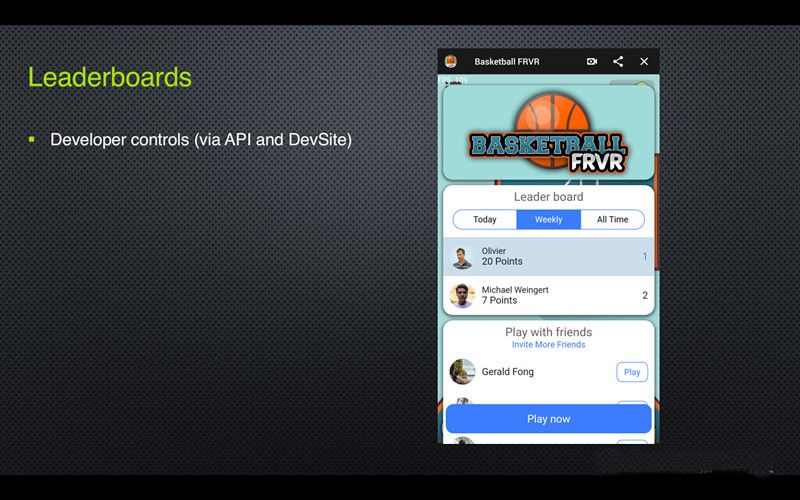The width and height of the screenshot is (800, 500).
Task: Tap the camera record icon in header
Action: pos(592,62)
